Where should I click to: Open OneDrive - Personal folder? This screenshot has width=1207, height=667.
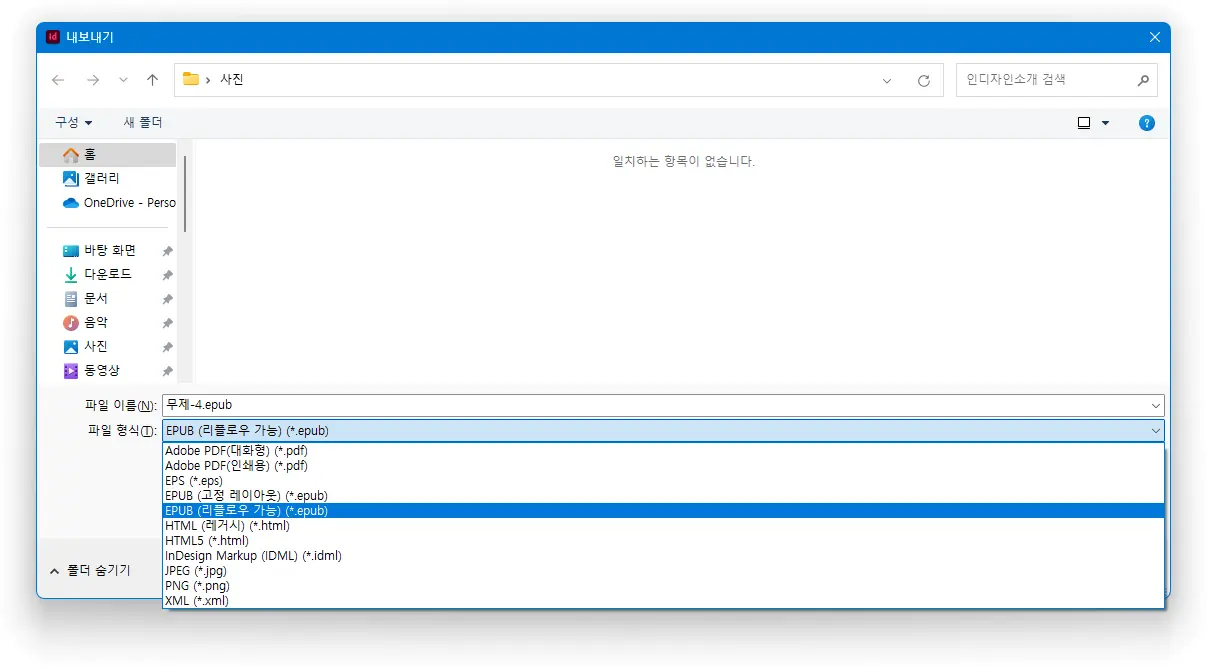(x=120, y=204)
